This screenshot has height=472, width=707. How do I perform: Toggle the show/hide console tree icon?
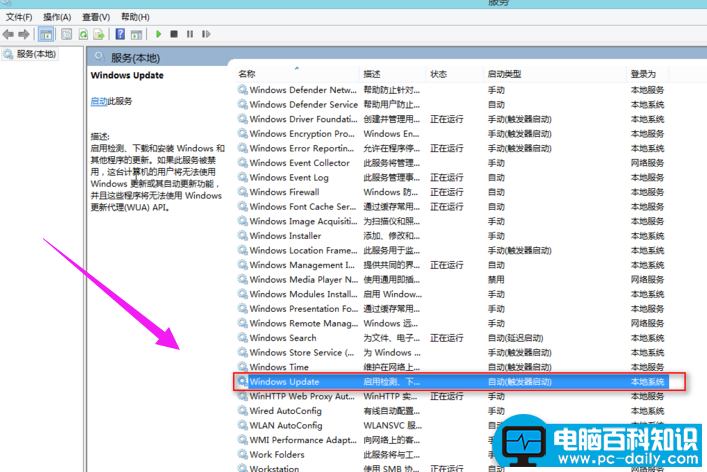coord(46,34)
